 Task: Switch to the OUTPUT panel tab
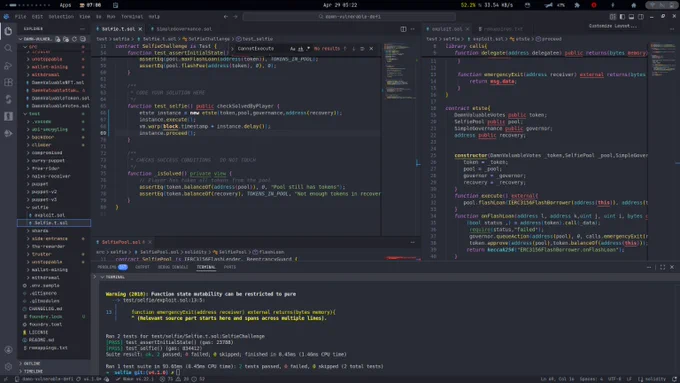pos(142,267)
